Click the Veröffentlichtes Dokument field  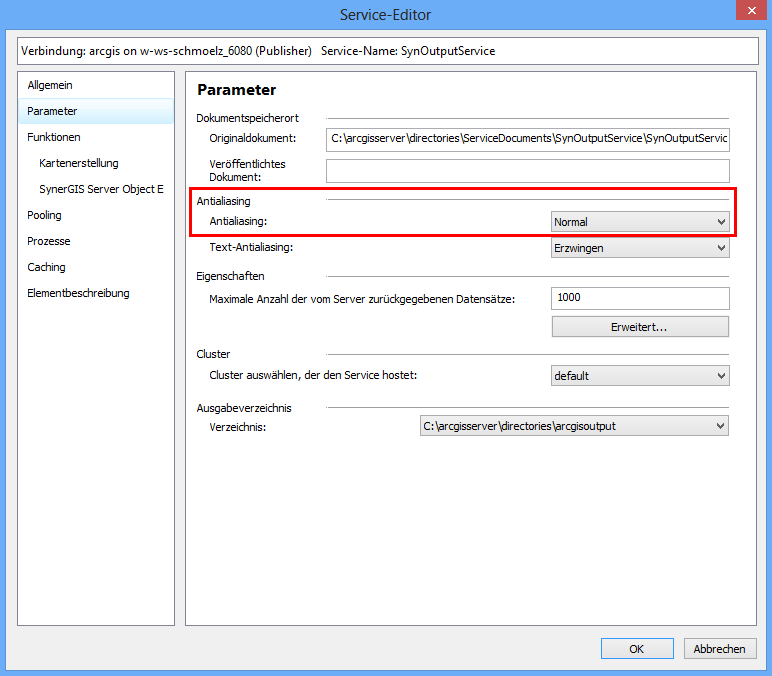point(527,170)
